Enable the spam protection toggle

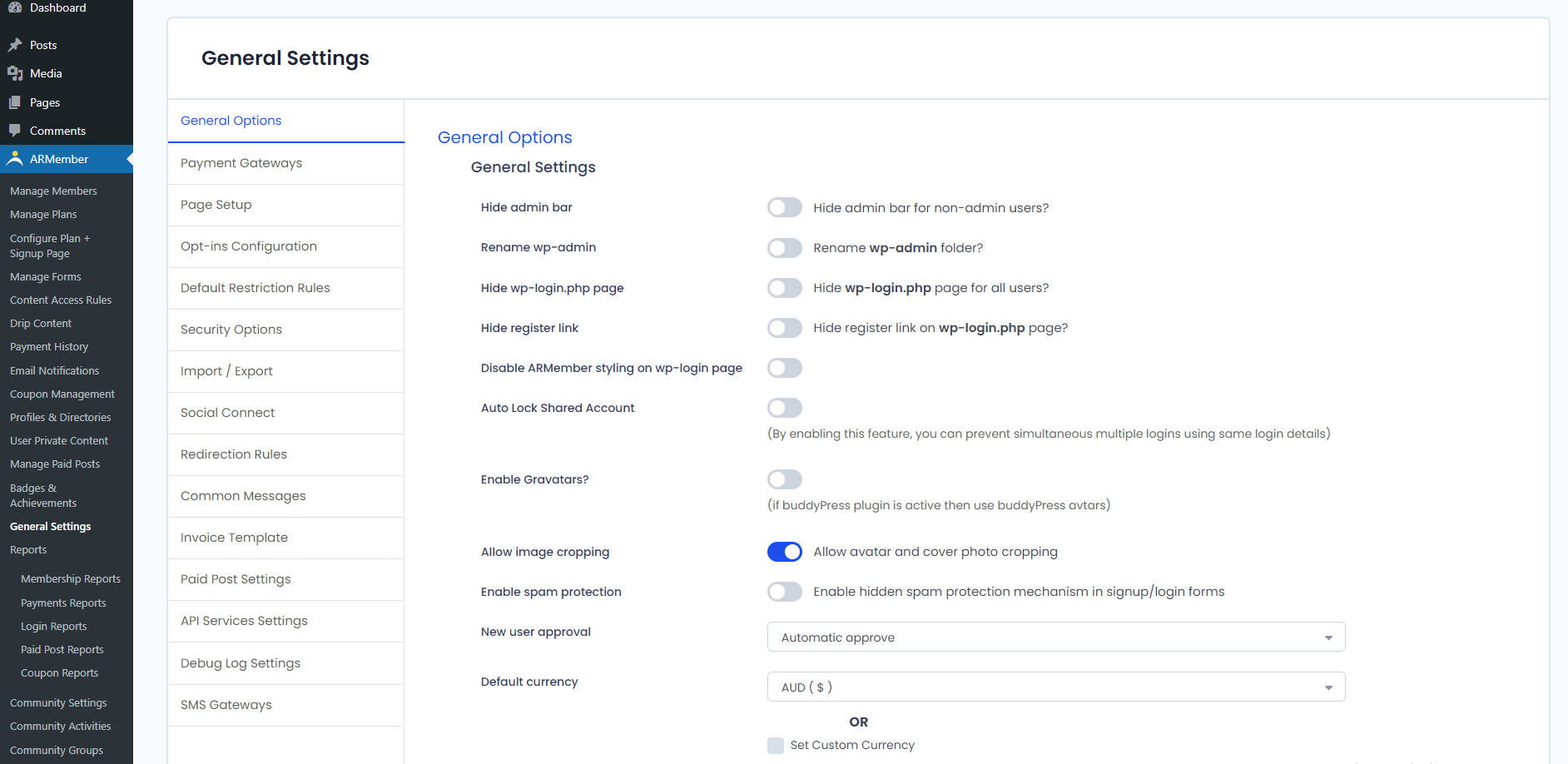784,592
